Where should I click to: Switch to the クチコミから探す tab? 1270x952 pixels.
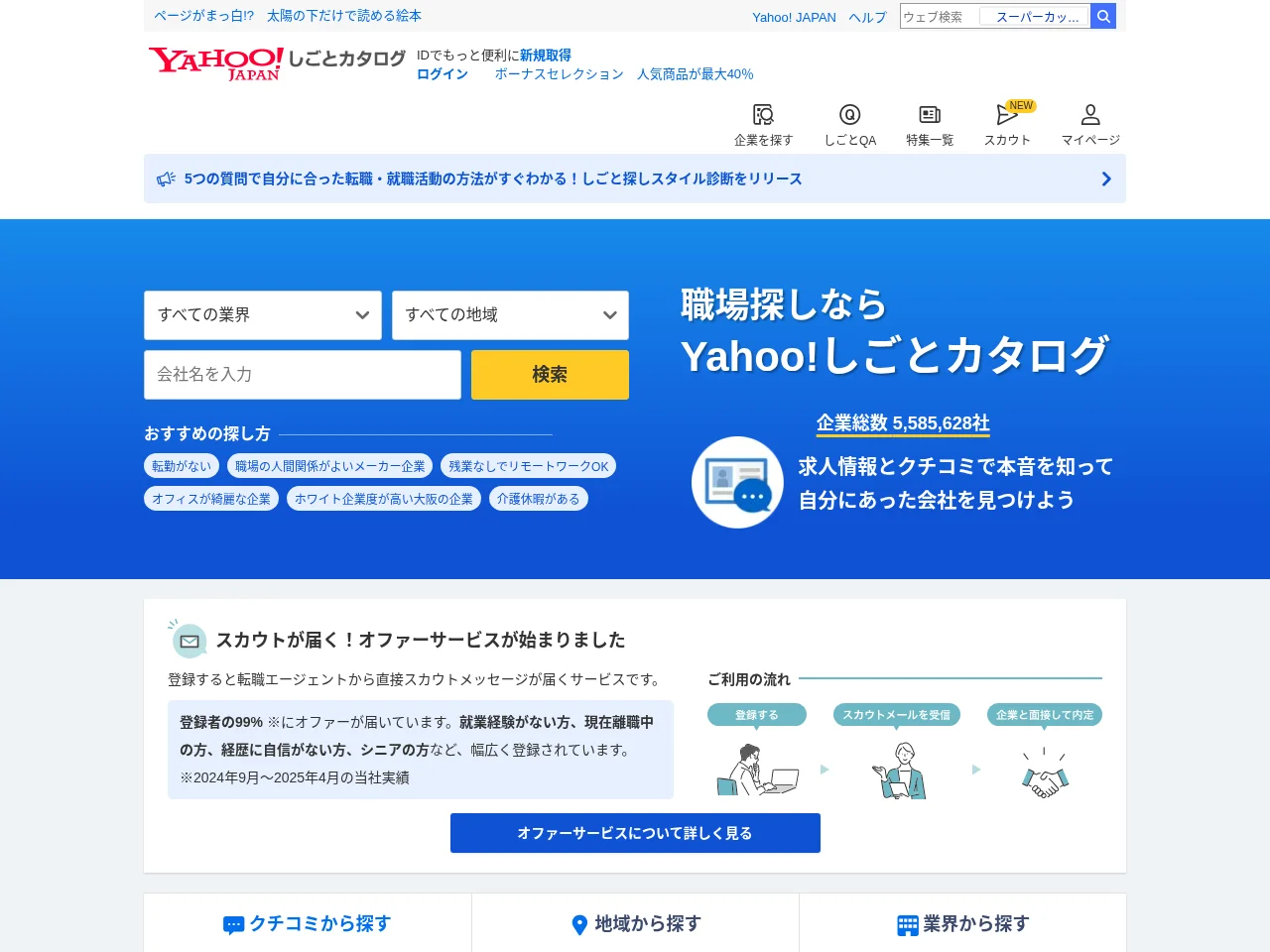click(x=308, y=923)
